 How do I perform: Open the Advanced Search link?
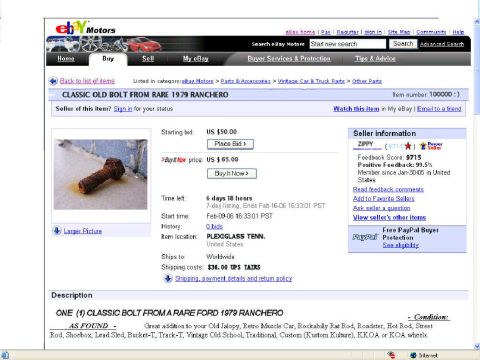442,44
